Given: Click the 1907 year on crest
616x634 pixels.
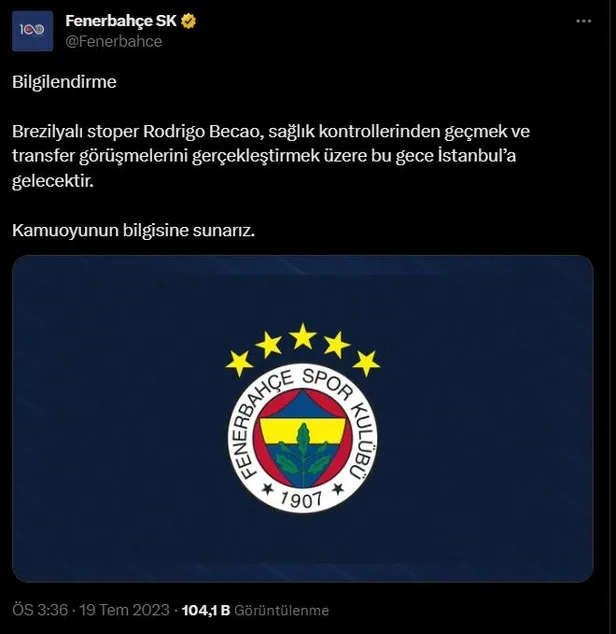Looking at the screenshot, I should coord(303,500).
